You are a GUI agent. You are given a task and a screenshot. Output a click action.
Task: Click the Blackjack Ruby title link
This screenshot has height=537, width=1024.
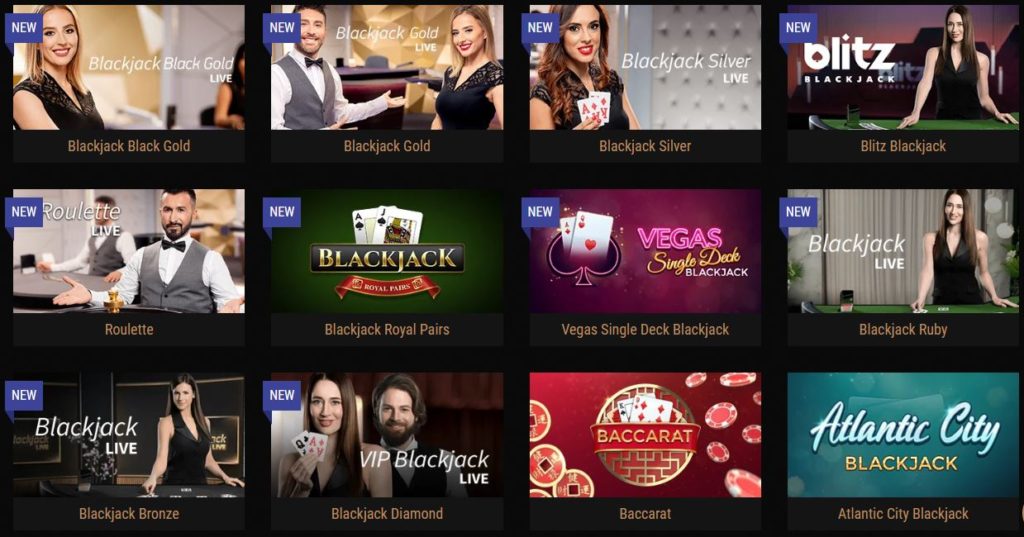click(903, 330)
